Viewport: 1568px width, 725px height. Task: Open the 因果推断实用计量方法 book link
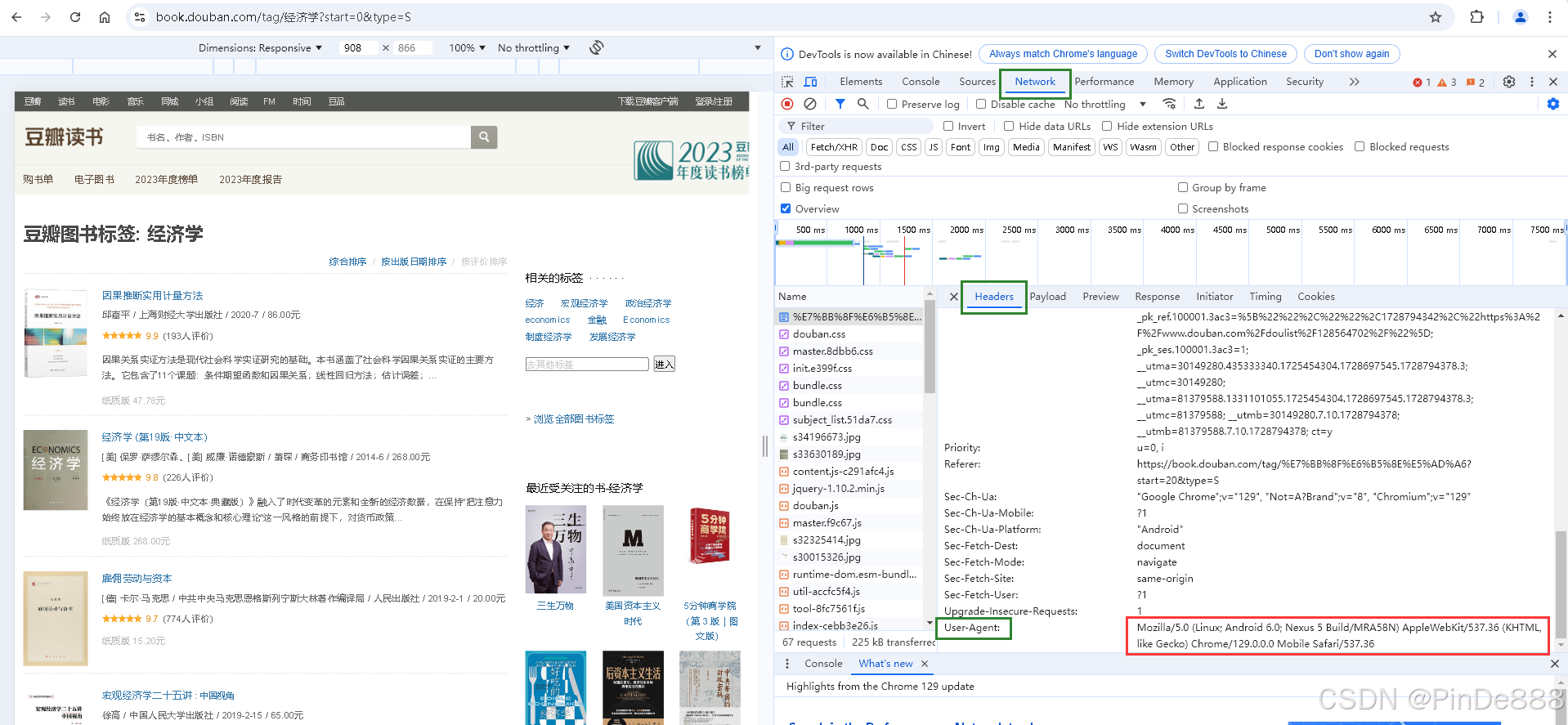coord(152,296)
